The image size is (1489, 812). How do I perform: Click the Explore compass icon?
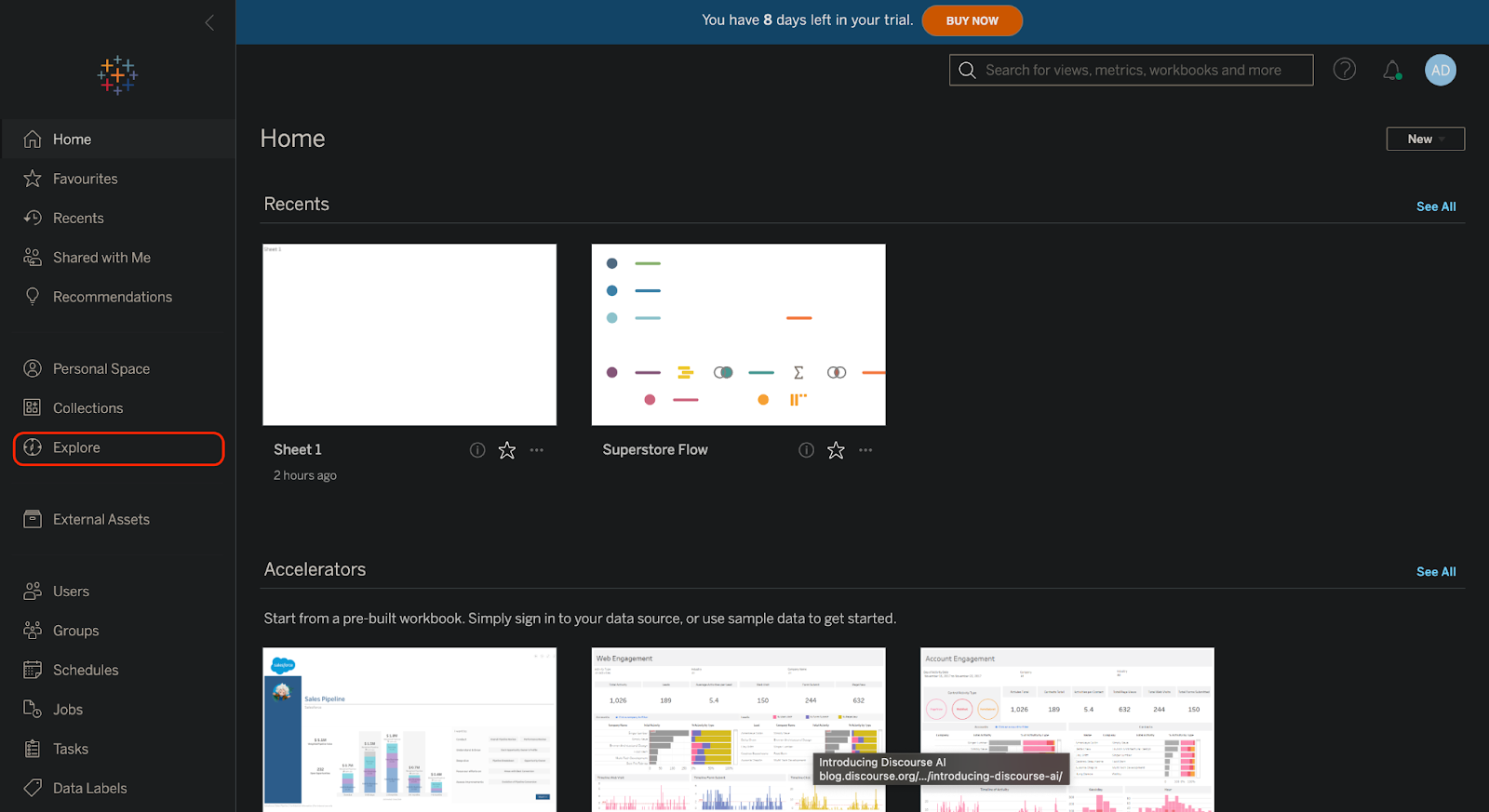click(33, 447)
